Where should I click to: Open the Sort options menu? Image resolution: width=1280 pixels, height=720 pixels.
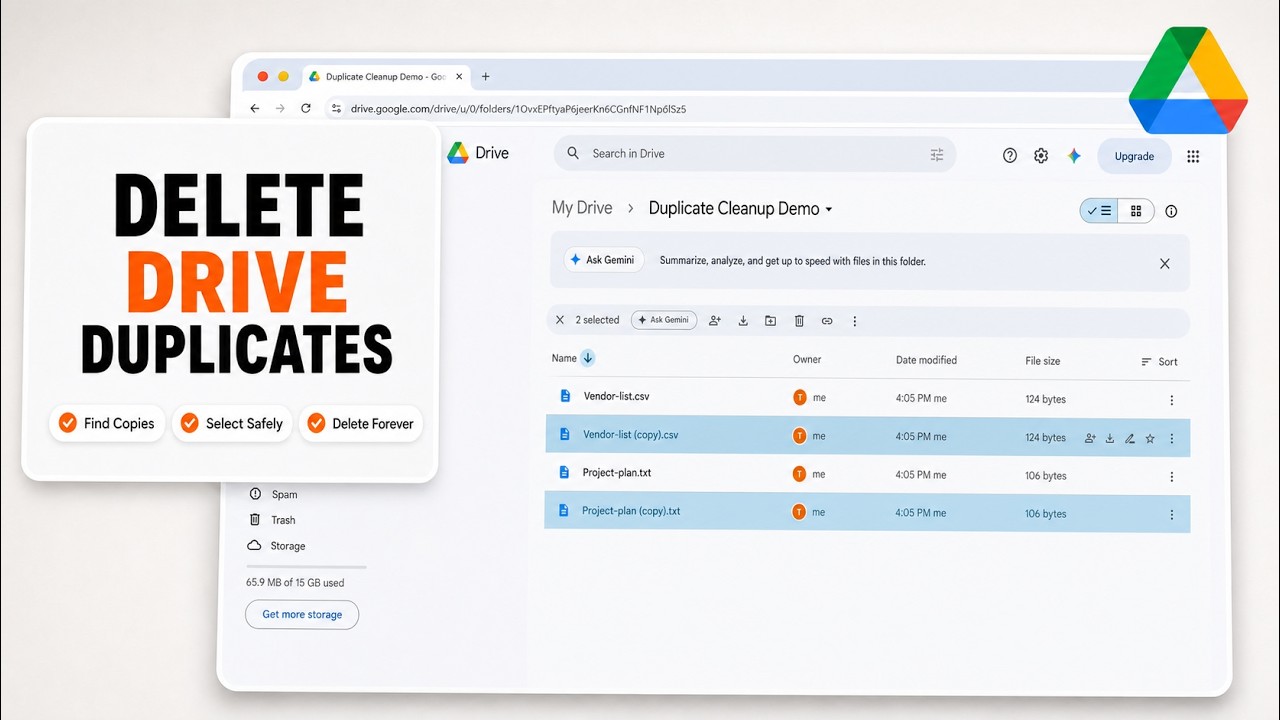1159,362
